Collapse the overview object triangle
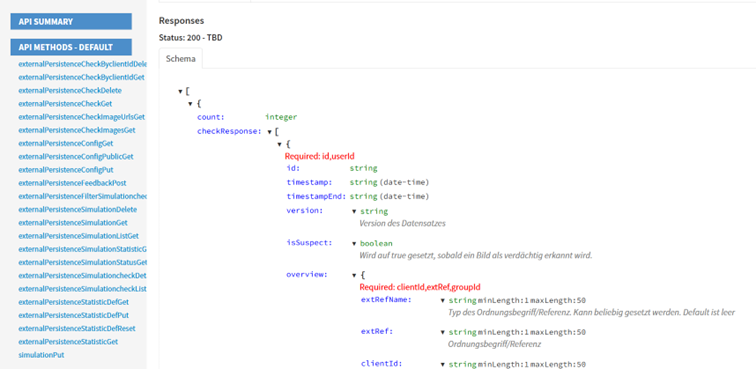 click(354, 275)
